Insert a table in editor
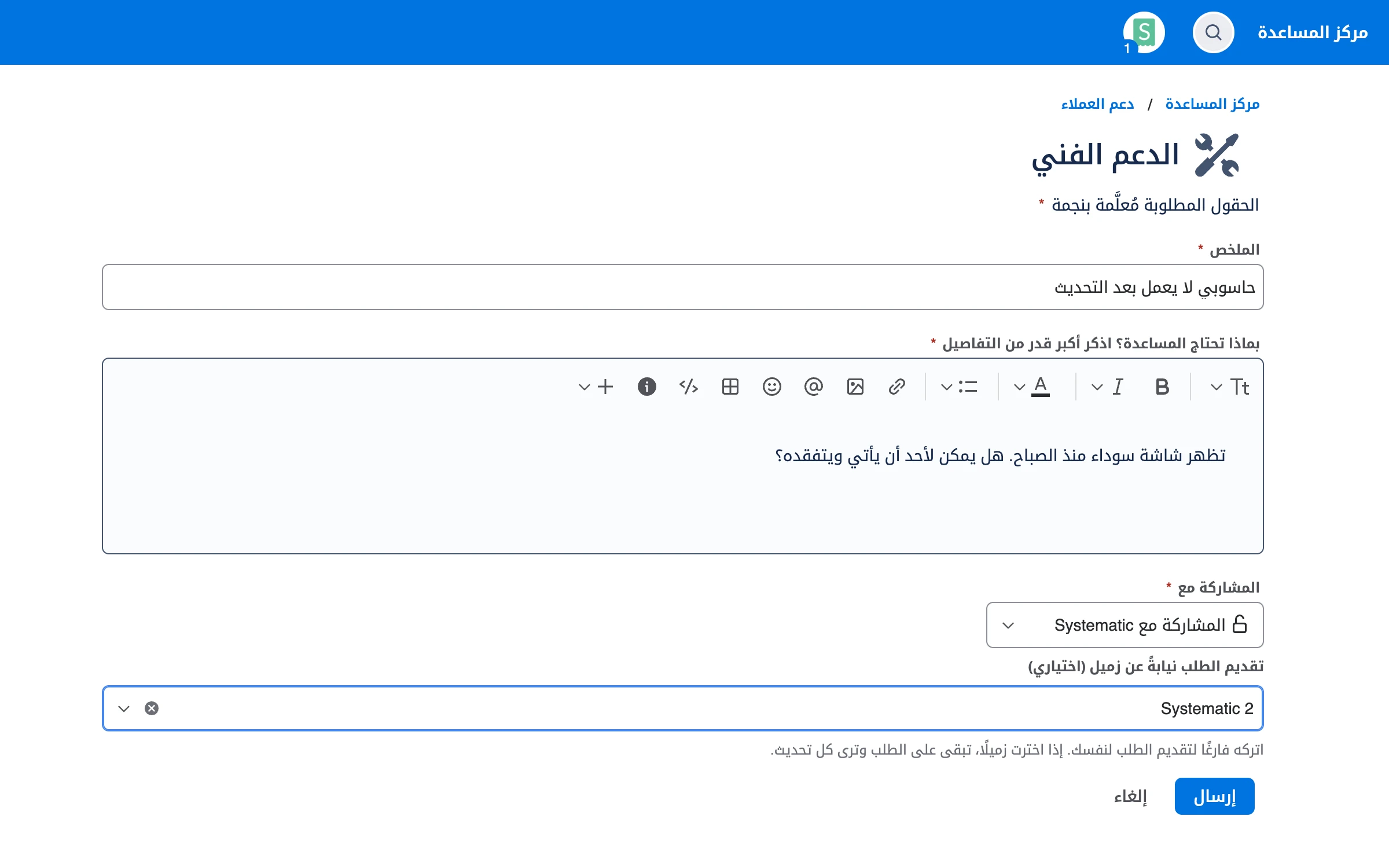The width and height of the screenshot is (1389, 868). (730, 387)
